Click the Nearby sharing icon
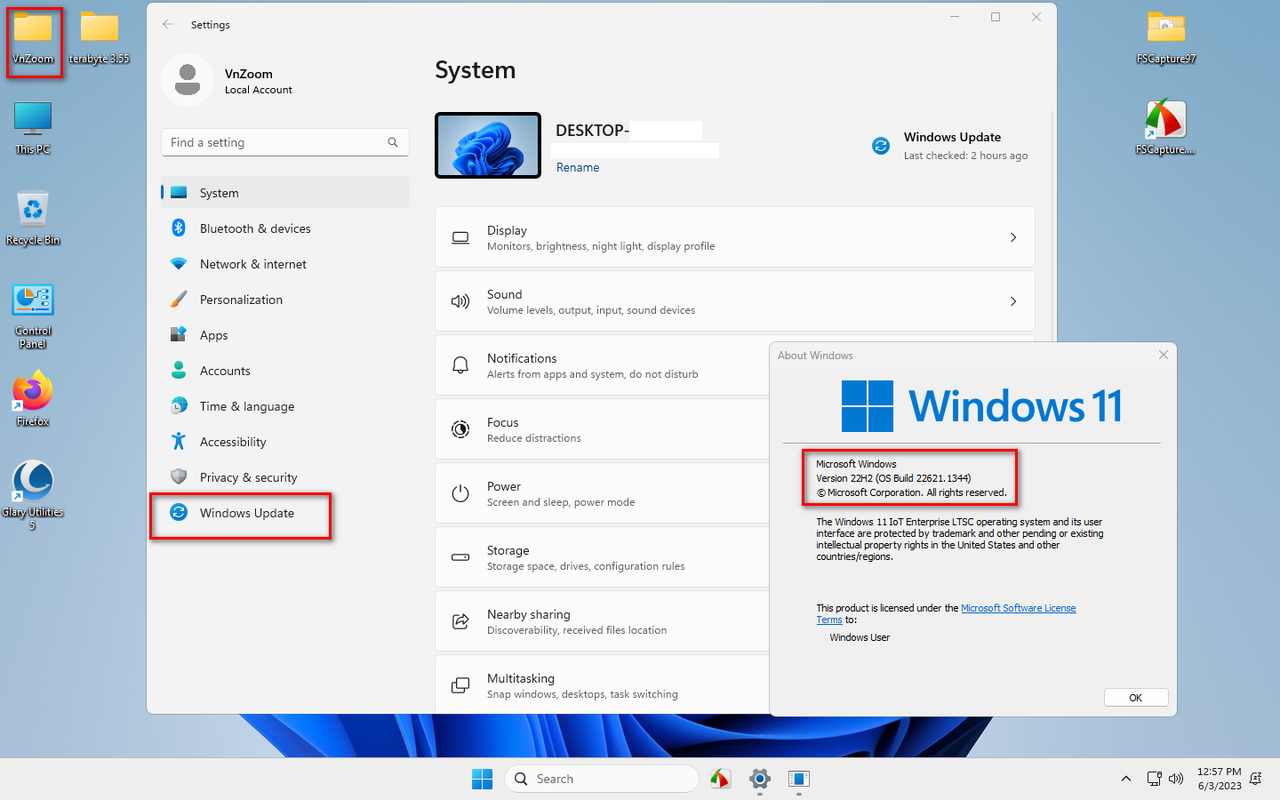 [x=460, y=621]
